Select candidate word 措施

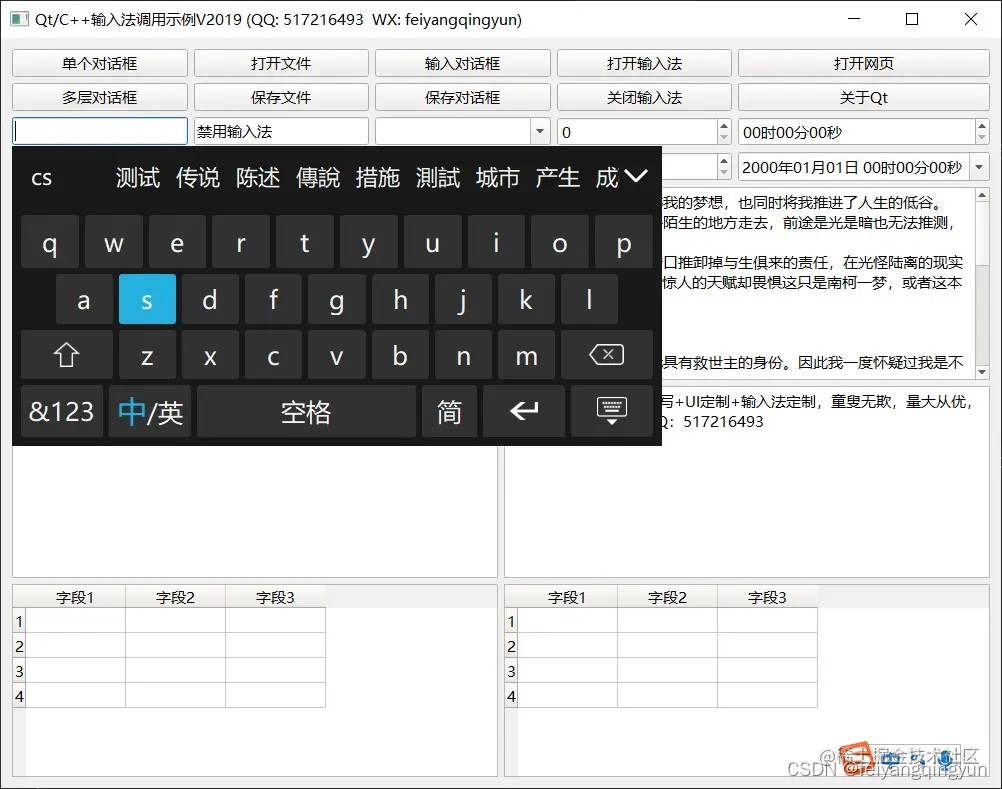coord(378,178)
